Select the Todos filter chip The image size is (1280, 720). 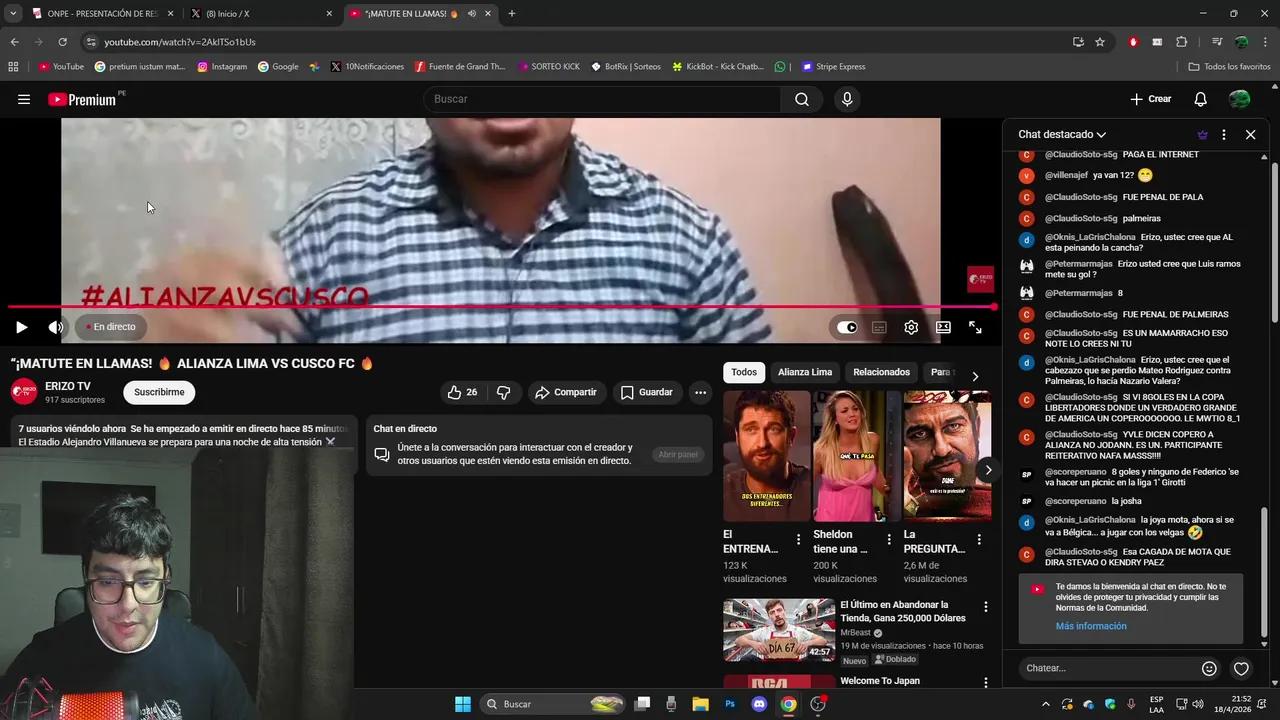click(x=744, y=372)
